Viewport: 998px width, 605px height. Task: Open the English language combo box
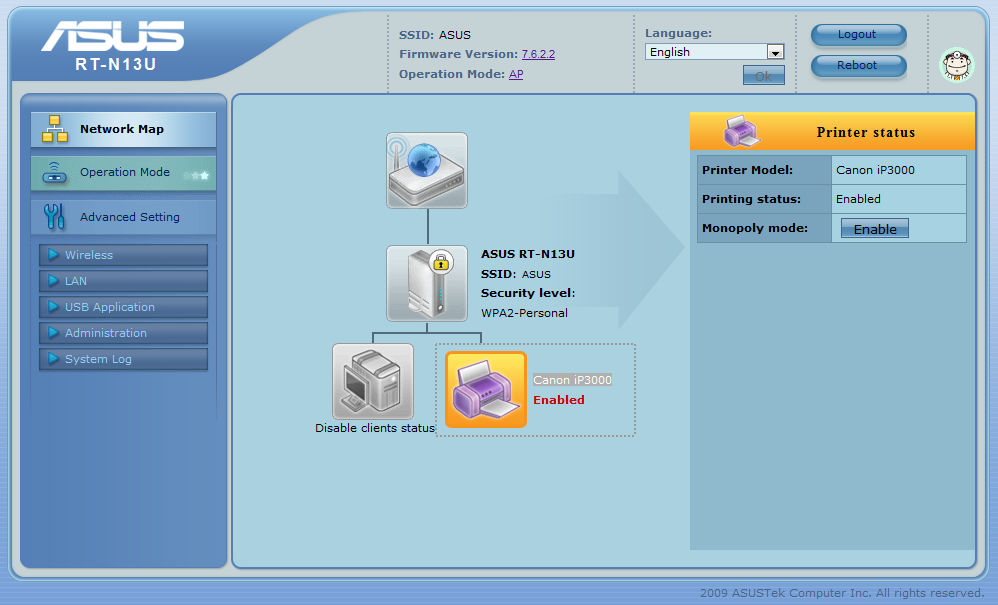pyautogui.click(x=715, y=52)
